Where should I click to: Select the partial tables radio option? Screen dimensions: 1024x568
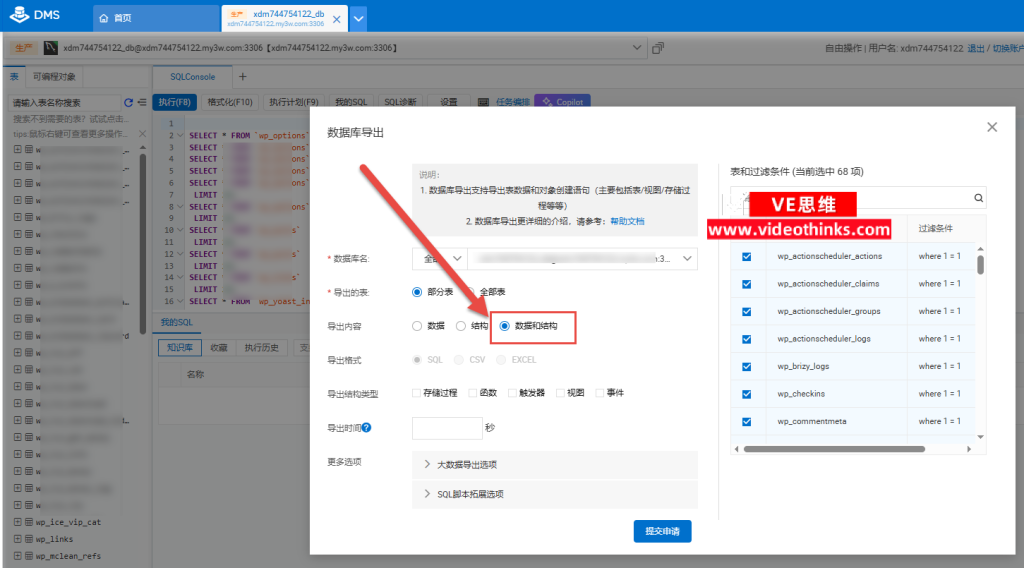pyautogui.click(x=417, y=292)
